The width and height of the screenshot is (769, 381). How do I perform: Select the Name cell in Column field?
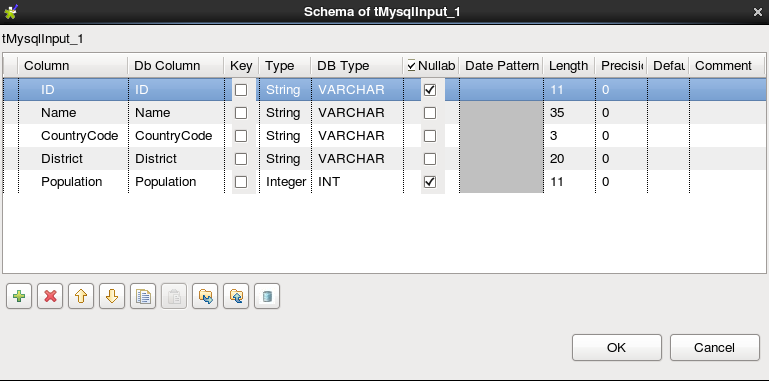point(74,113)
